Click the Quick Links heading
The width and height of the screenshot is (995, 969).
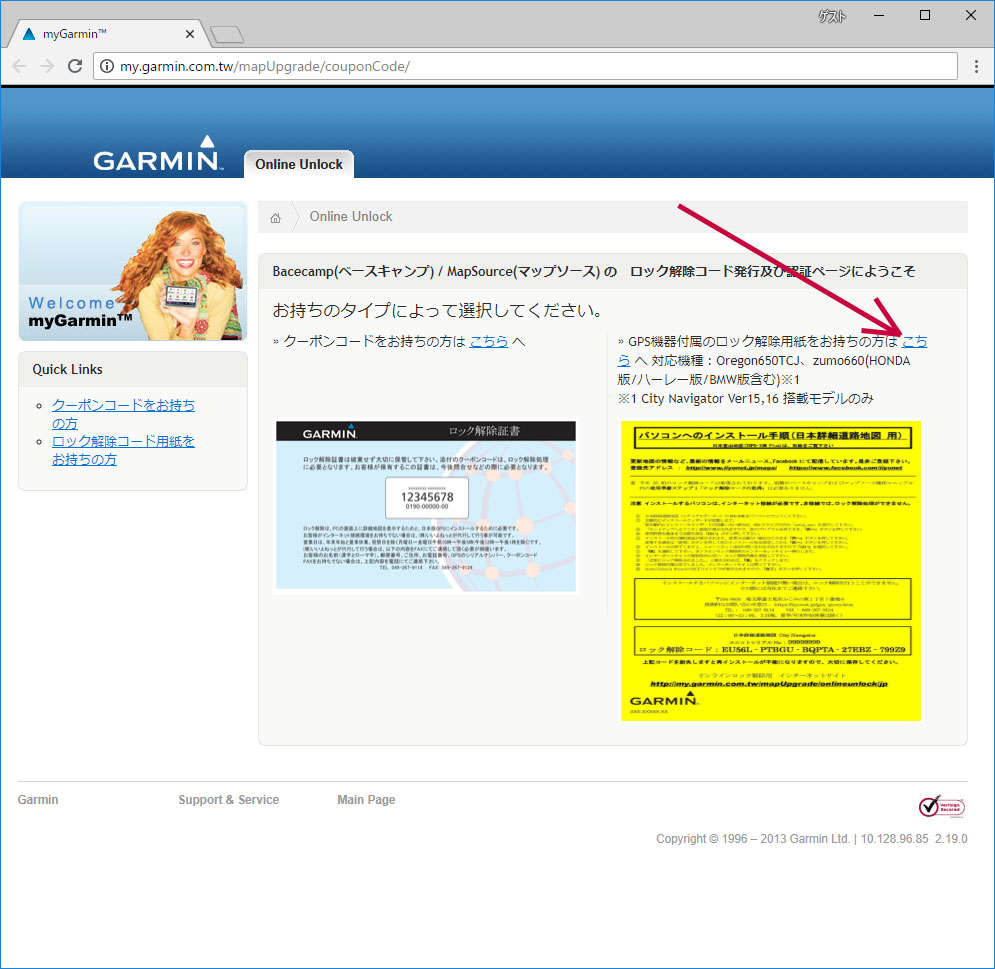click(67, 369)
